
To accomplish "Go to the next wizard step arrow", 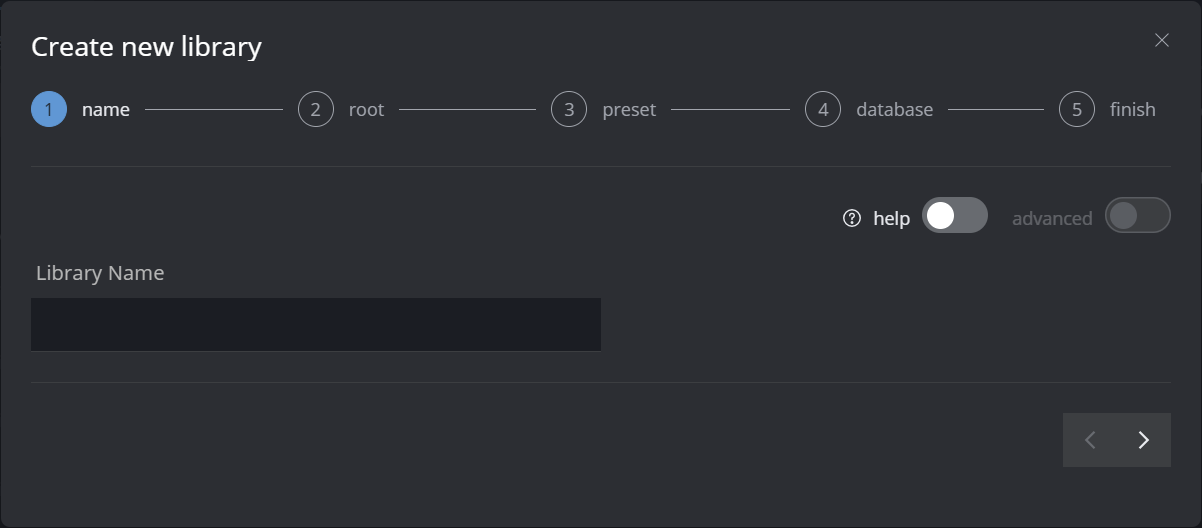I will [x=1144, y=440].
